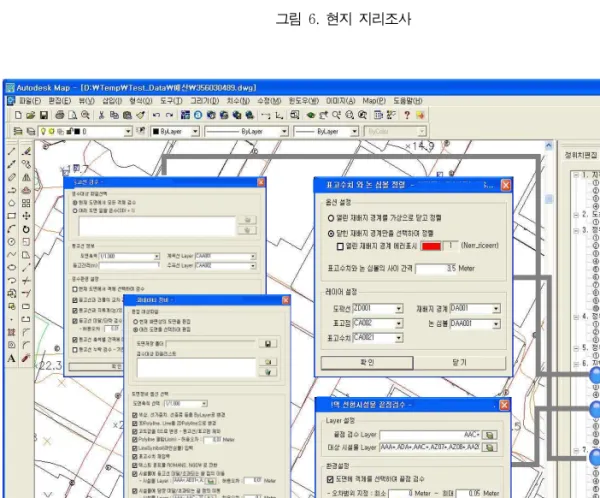The height and width of the screenshot is (498, 600).
Task: Open the 삽입(I) menu
Action: [x=112, y=101]
